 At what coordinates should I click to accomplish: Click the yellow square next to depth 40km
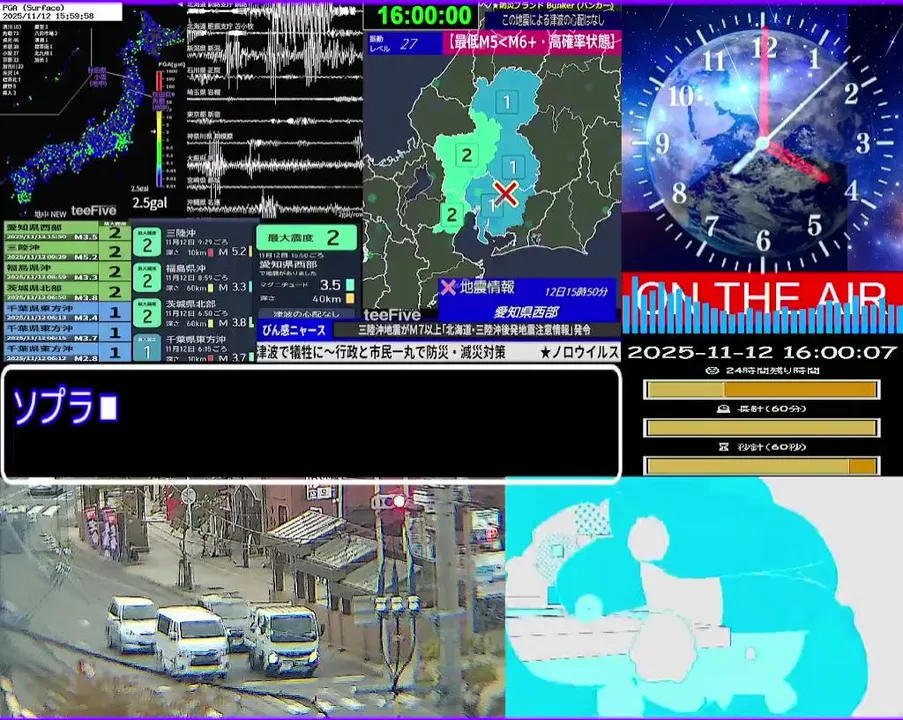point(350,298)
